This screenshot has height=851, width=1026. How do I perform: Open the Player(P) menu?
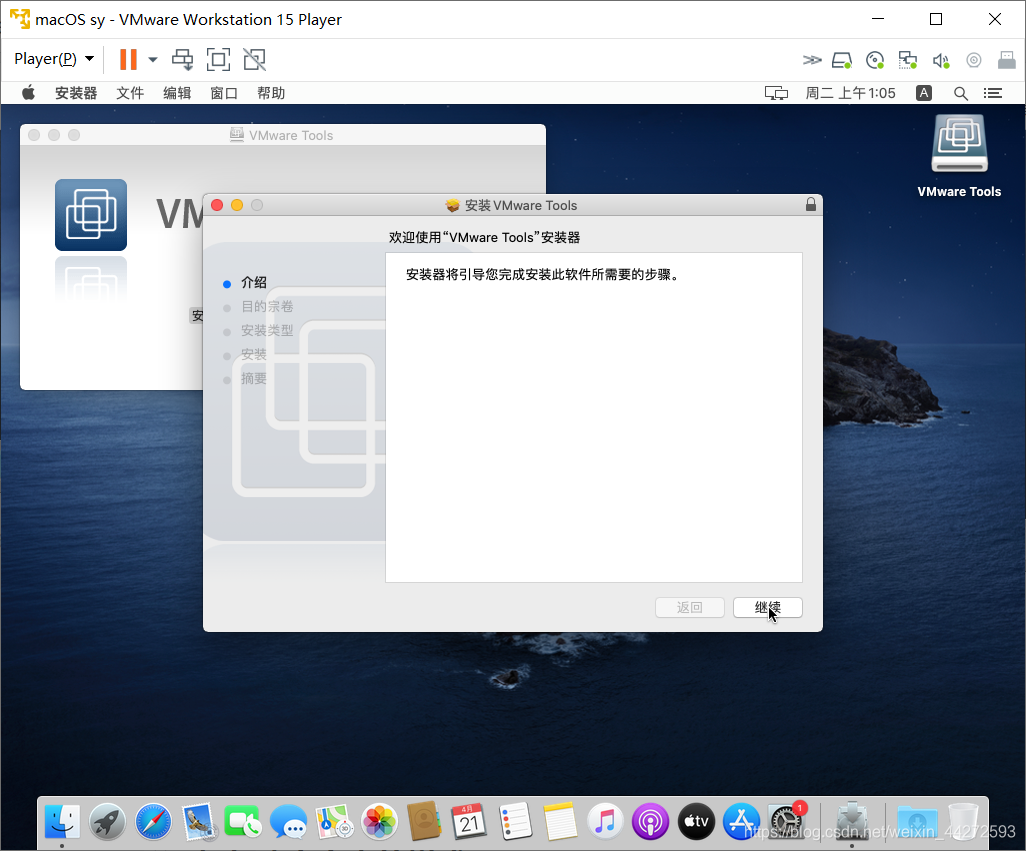pyautogui.click(x=54, y=59)
